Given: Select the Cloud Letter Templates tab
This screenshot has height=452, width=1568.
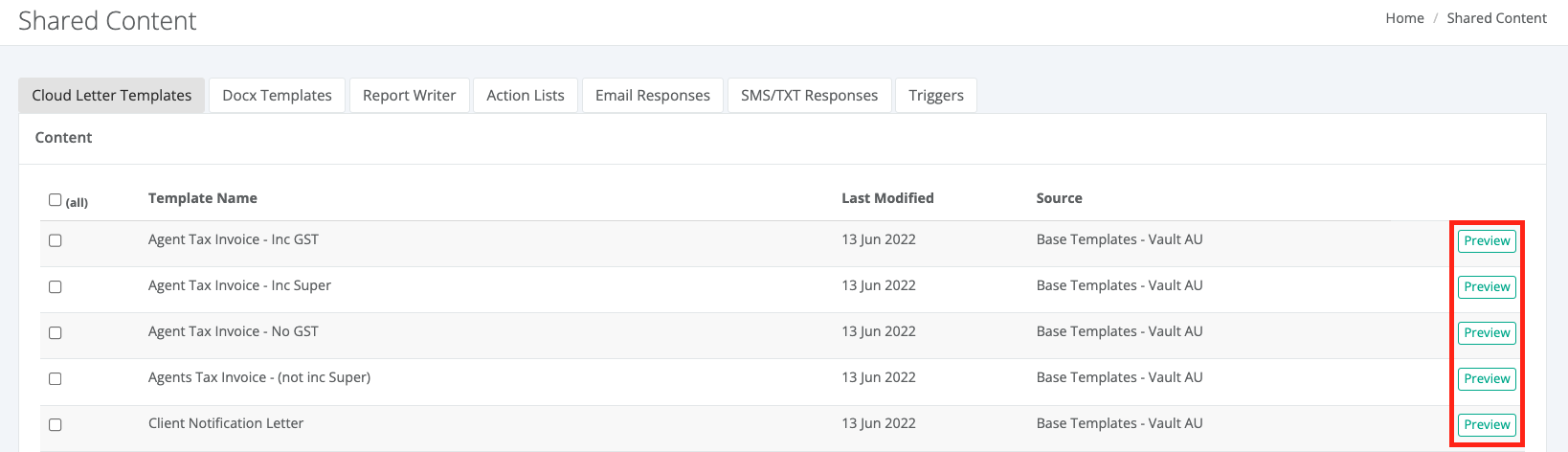Looking at the screenshot, I should point(112,95).
